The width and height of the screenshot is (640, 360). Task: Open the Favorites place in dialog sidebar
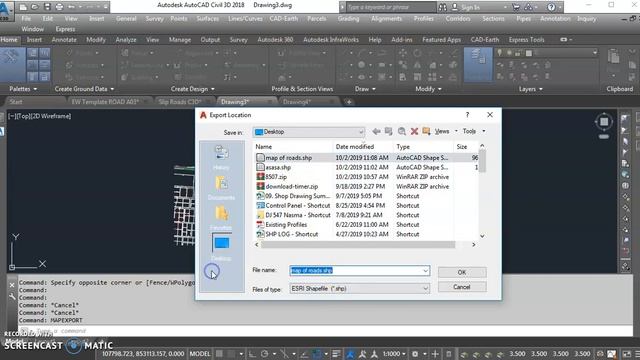tap(221, 218)
